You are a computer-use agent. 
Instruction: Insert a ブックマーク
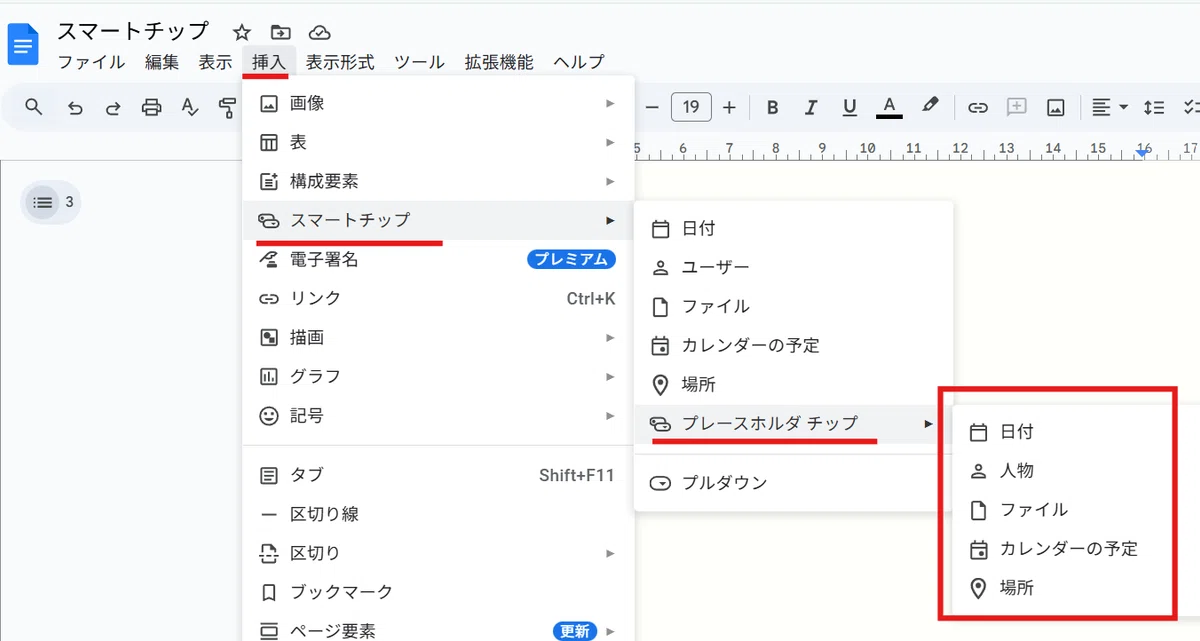click(x=438, y=592)
